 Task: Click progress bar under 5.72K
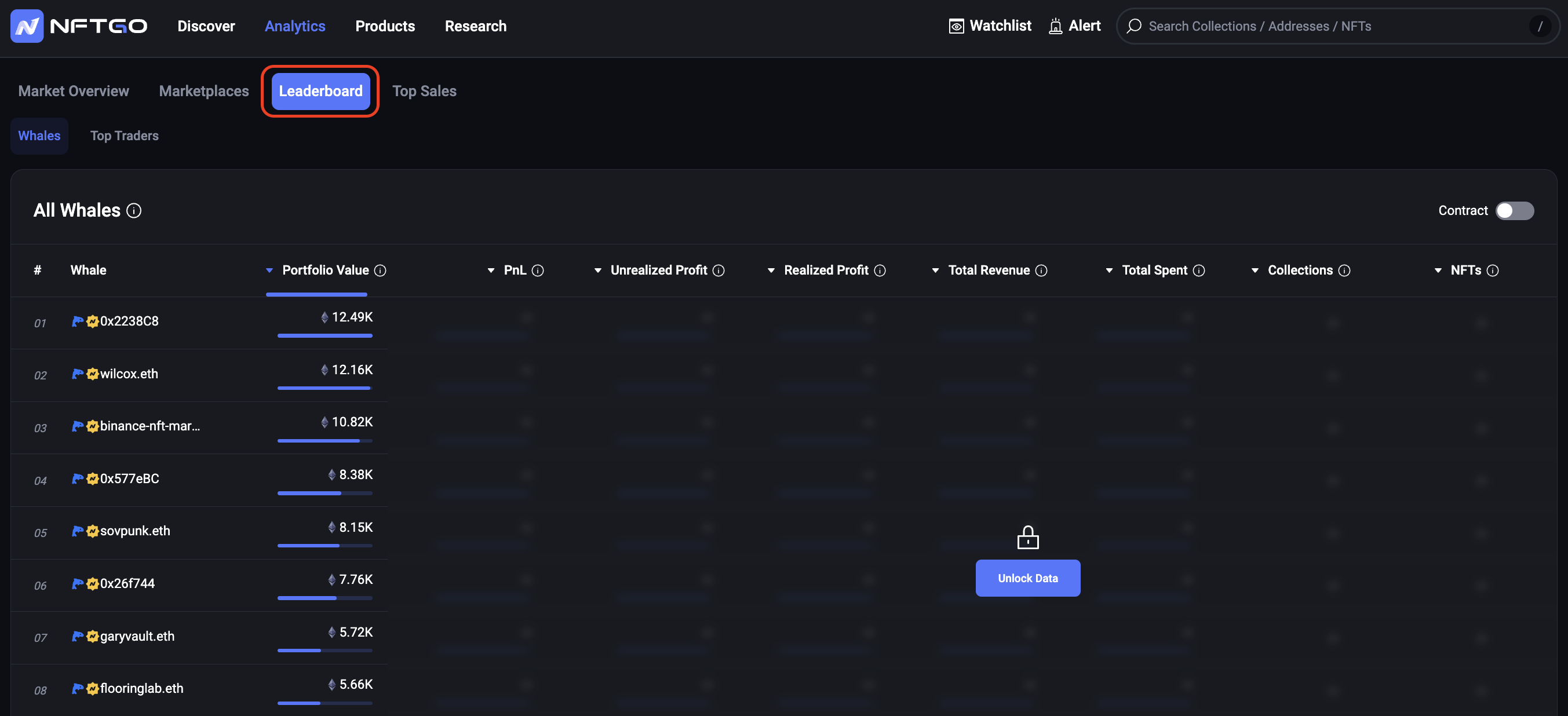[x=325, y=651]
